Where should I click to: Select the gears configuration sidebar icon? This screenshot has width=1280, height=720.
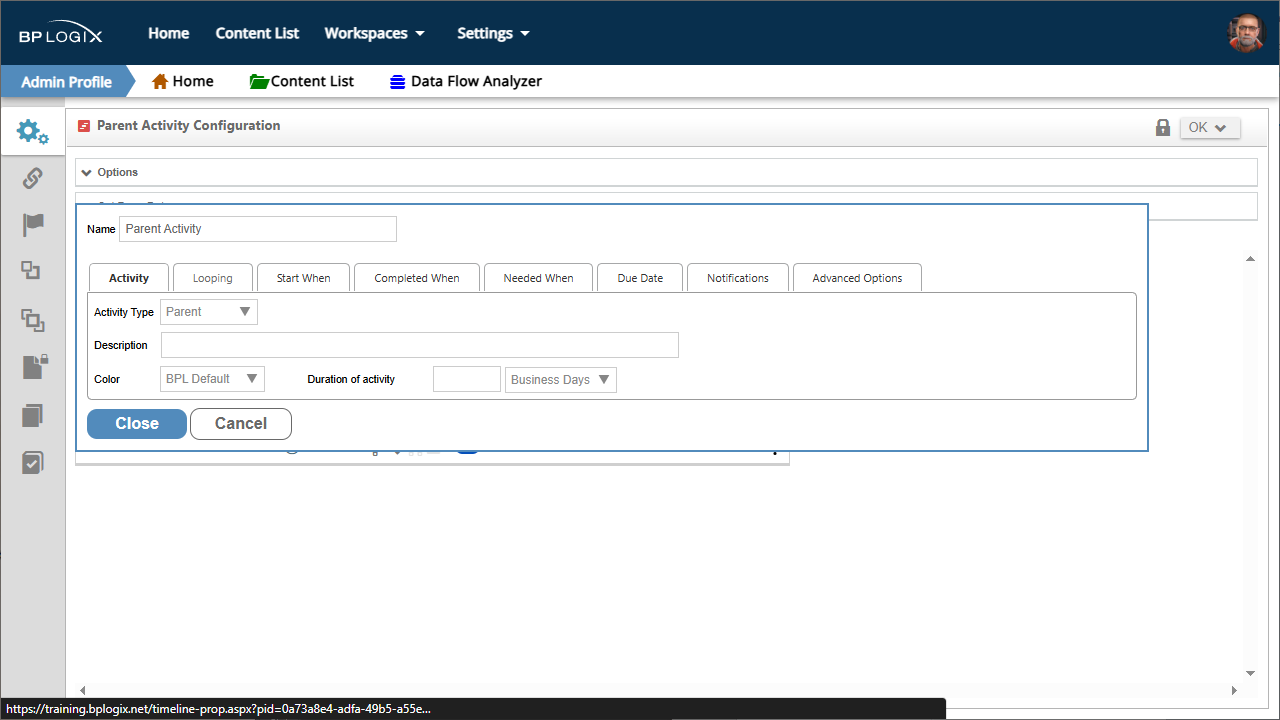pos(33,131)
